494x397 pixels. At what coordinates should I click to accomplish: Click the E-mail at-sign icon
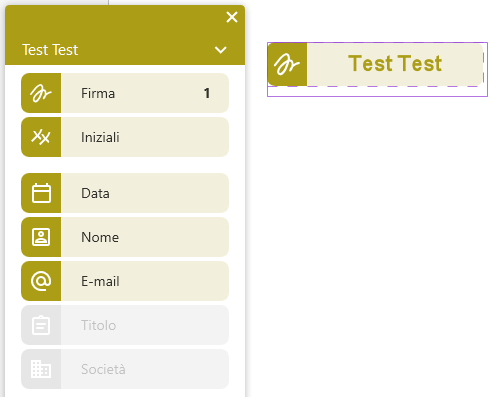[41, 281]
